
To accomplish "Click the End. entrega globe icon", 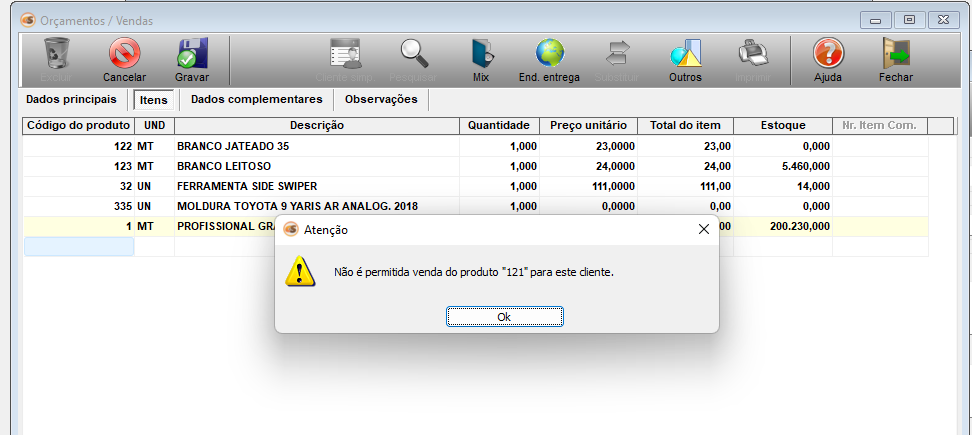I will pyautogui.click(x=549, y=53).
